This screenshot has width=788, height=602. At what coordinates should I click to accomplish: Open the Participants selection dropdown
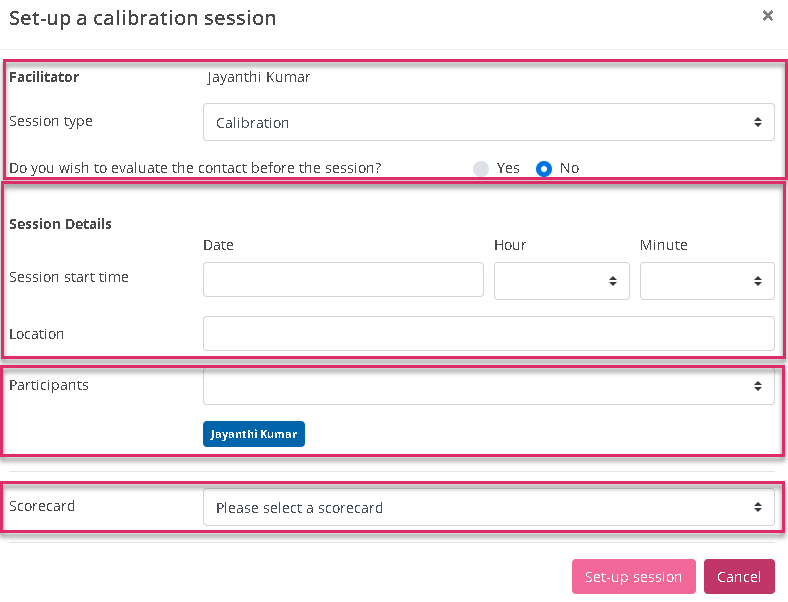pos(488,386)
